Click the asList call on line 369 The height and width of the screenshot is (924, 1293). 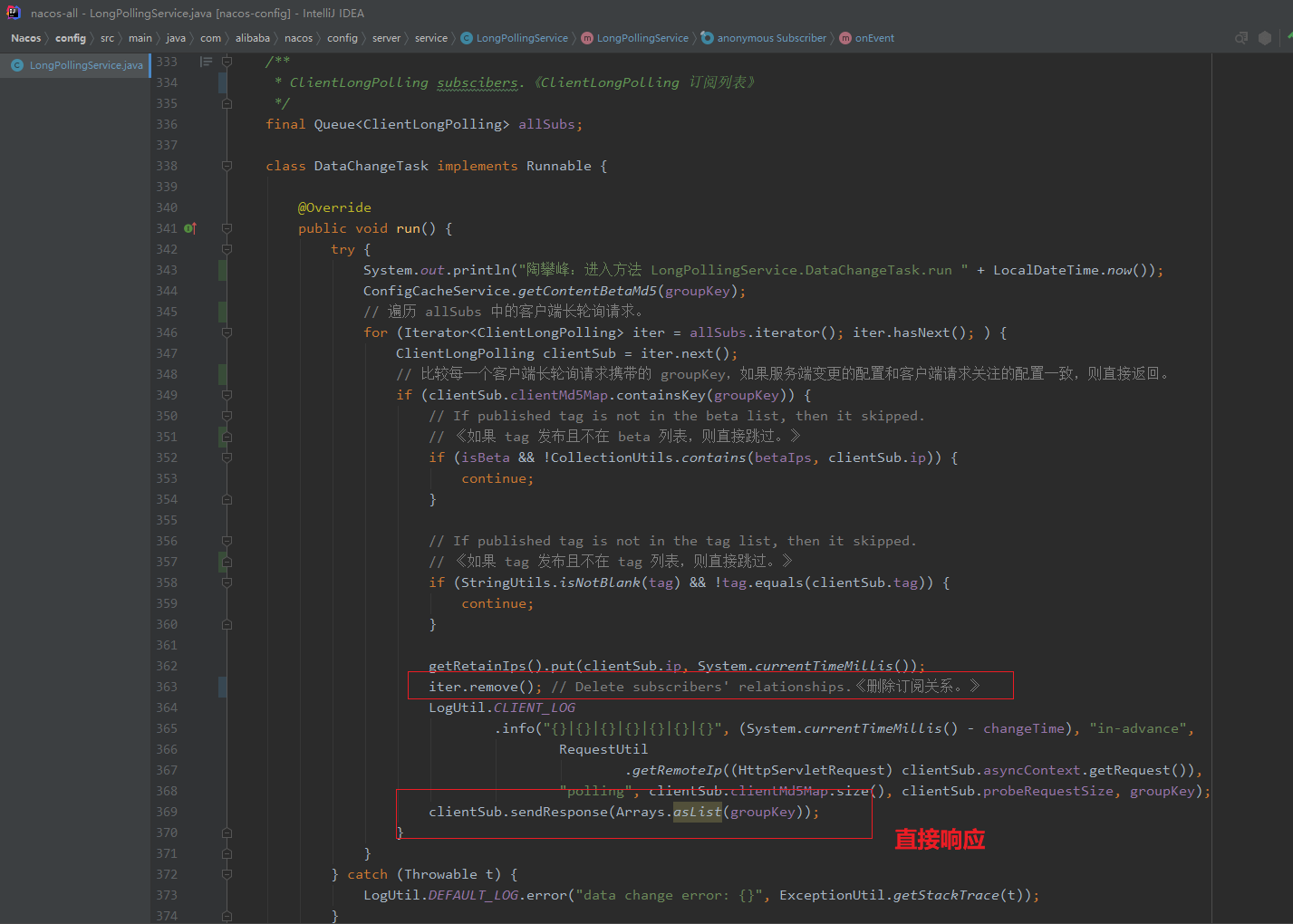click(x=697, y=812)
